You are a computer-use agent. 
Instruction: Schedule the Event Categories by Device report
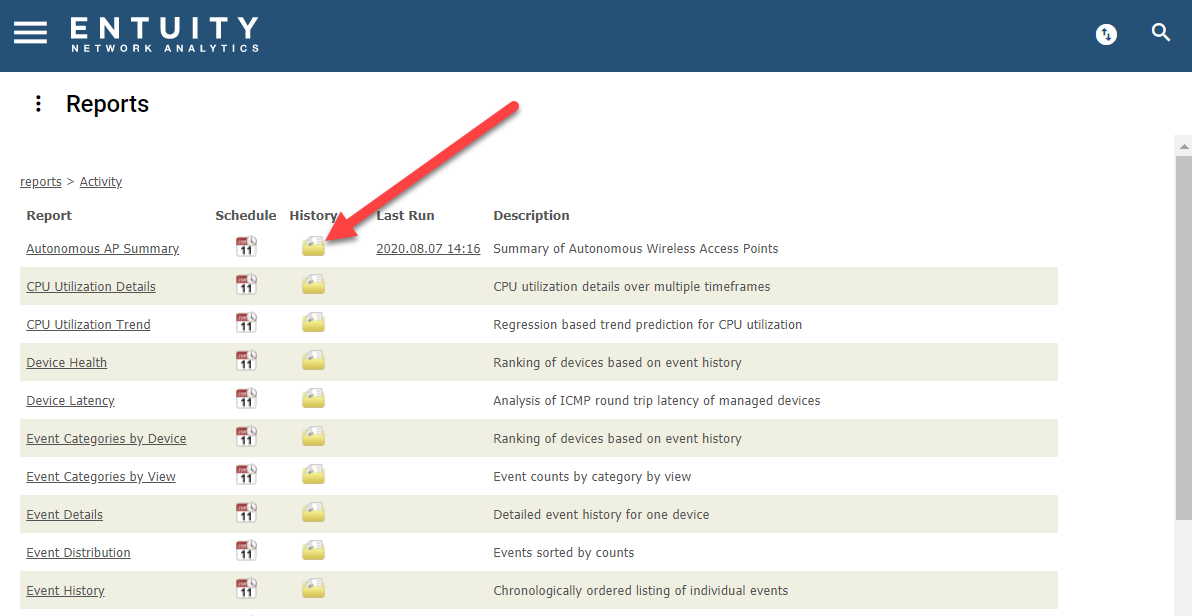point(246,437)
